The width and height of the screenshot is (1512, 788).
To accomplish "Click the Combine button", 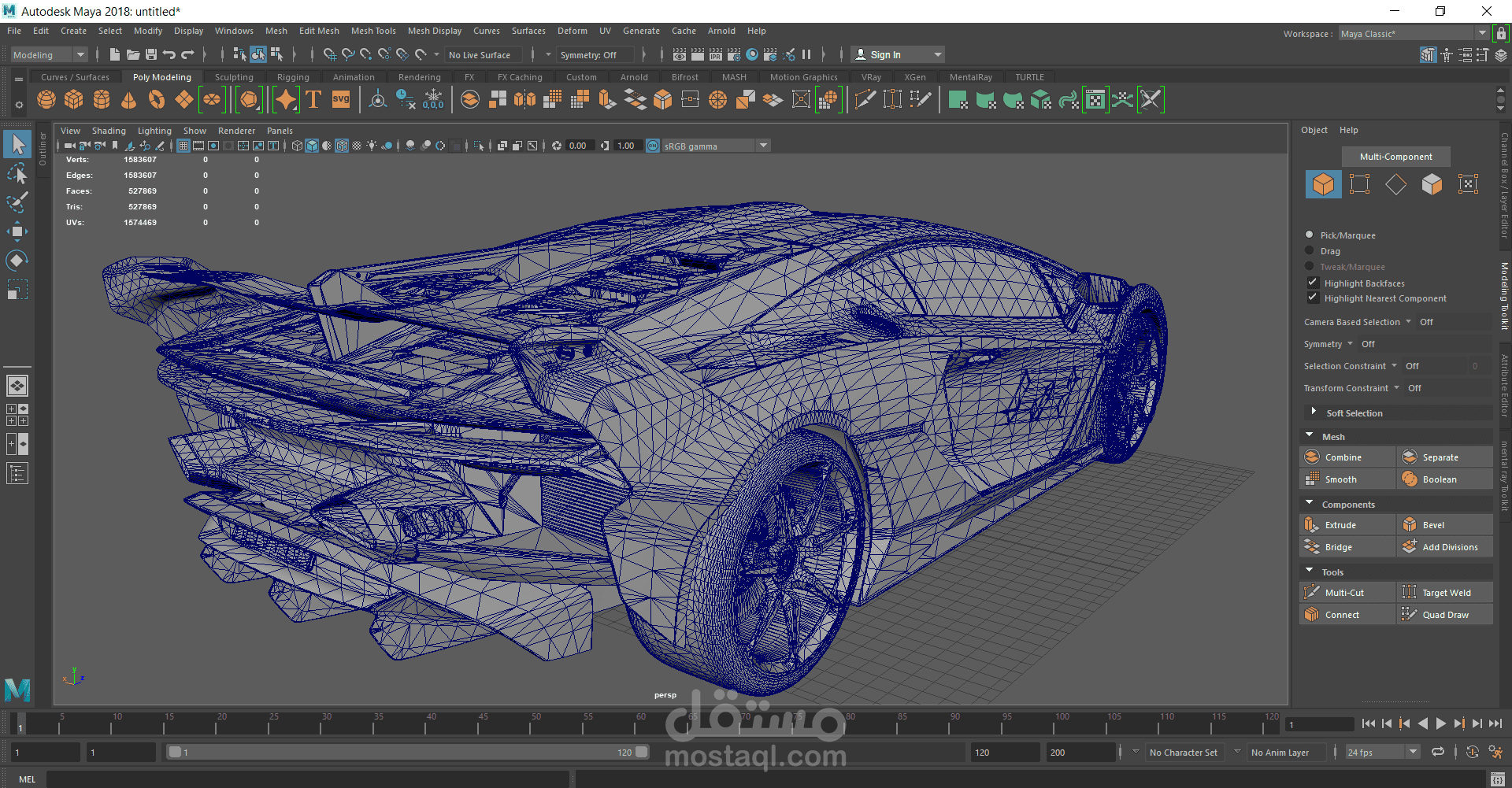I will click(x=1343, y=457).
